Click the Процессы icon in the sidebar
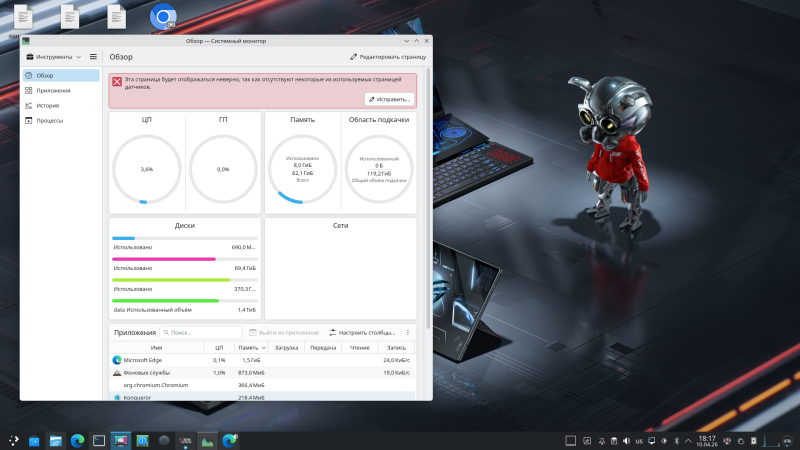 click(28, 120)
